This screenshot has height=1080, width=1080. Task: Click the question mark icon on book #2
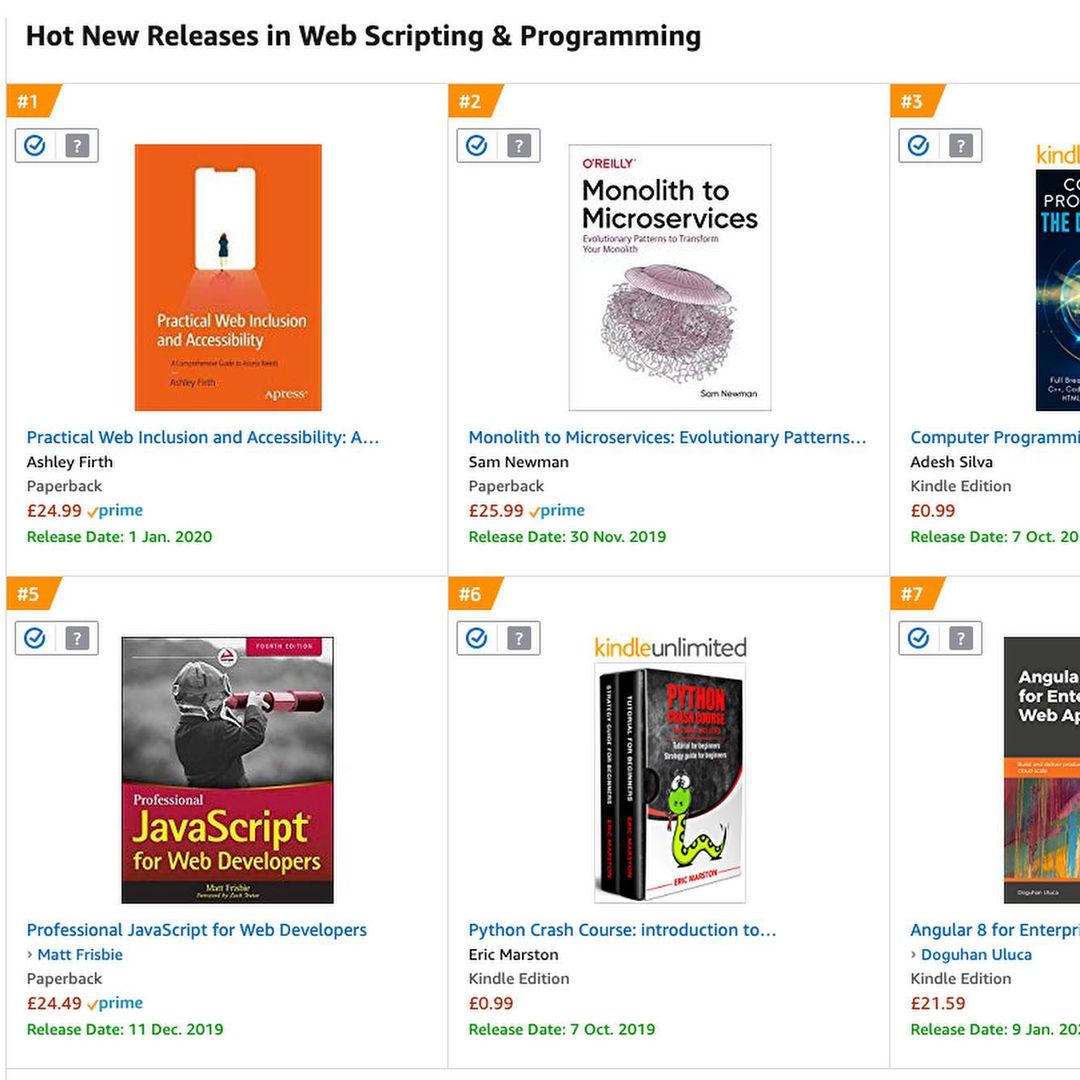click(519, 145)
